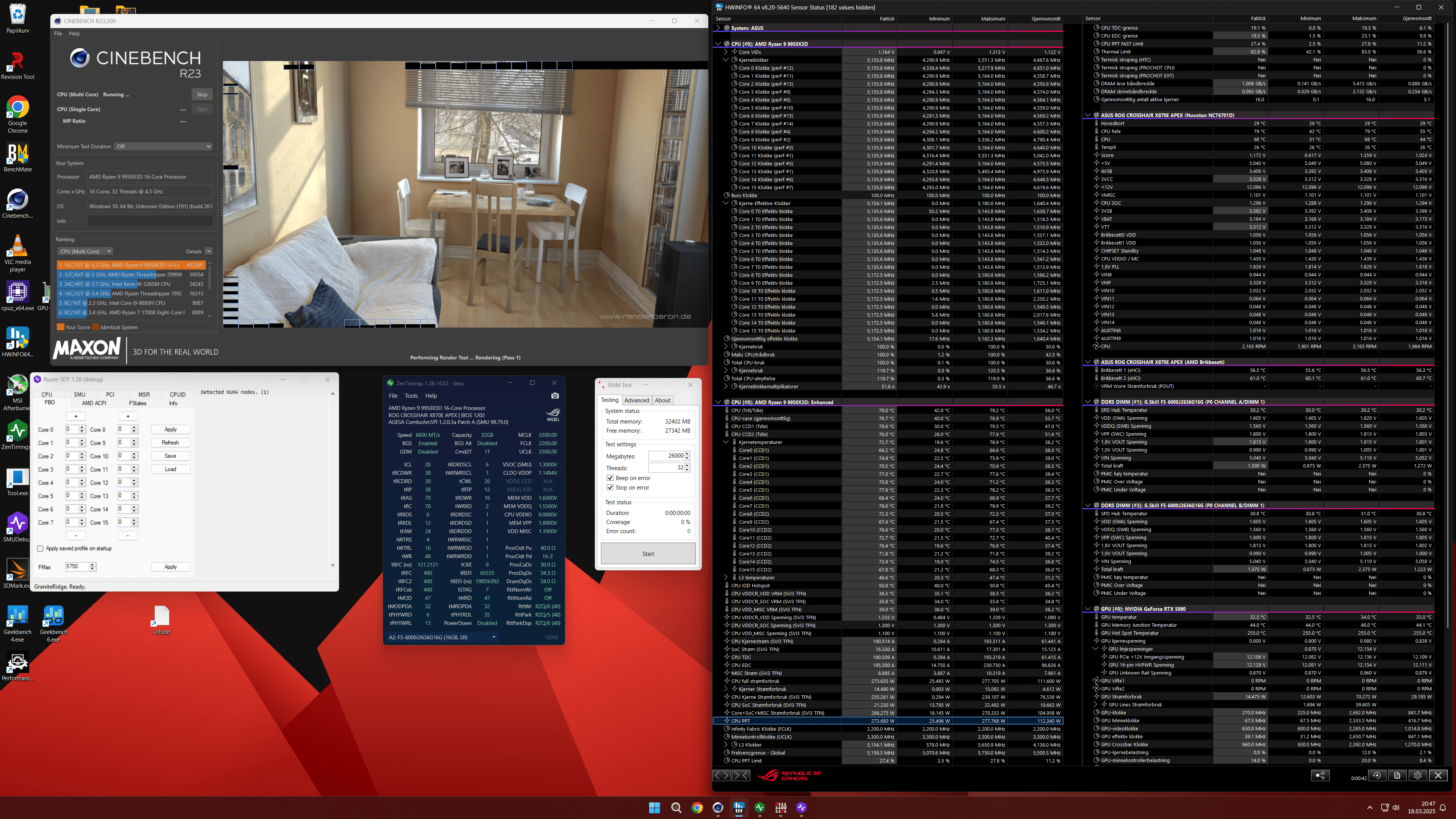Open ZenTimings DIMM slot selector dropdown

[442, 637]
